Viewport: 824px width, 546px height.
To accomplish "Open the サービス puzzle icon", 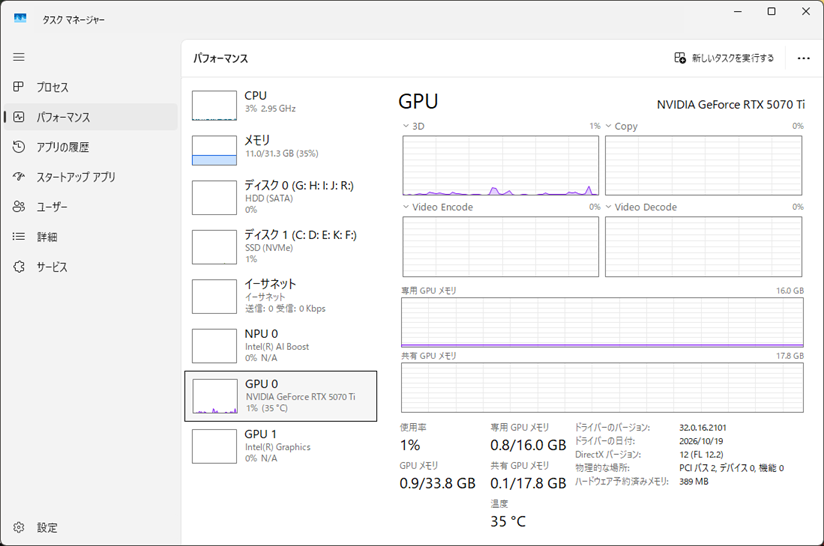I will [x=18, y=266].
